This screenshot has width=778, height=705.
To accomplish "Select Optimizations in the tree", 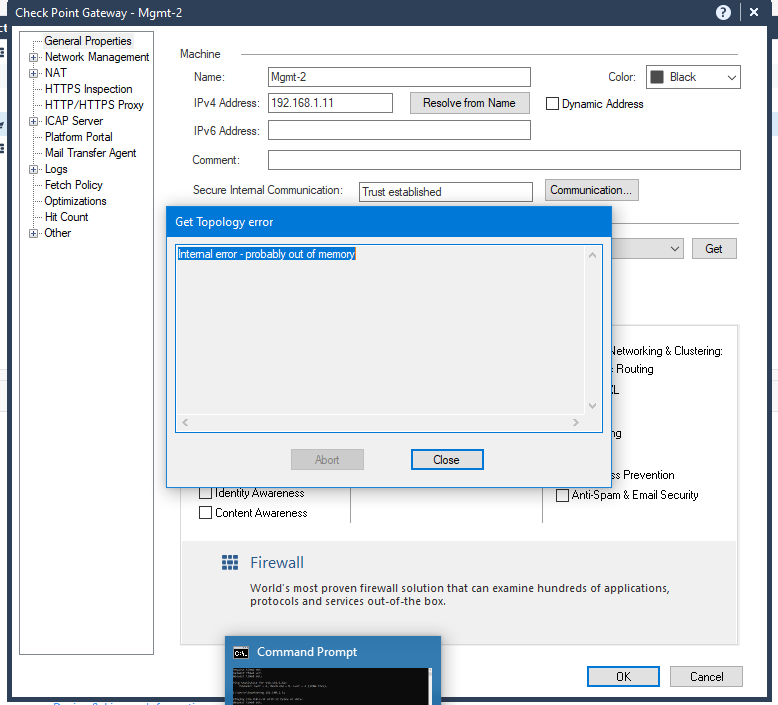I will [75, 201].
